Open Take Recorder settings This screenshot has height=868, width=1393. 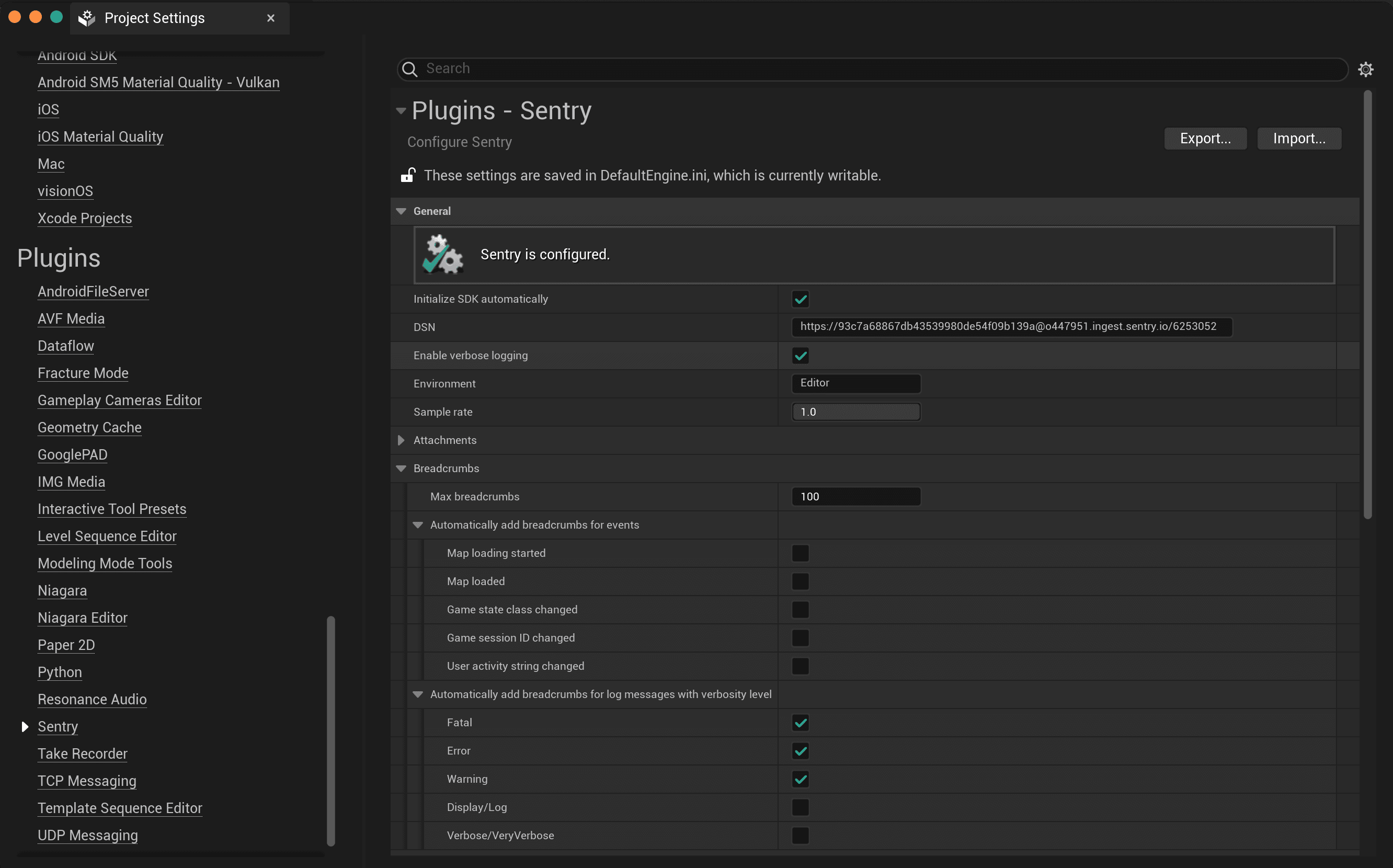point(83,754)
